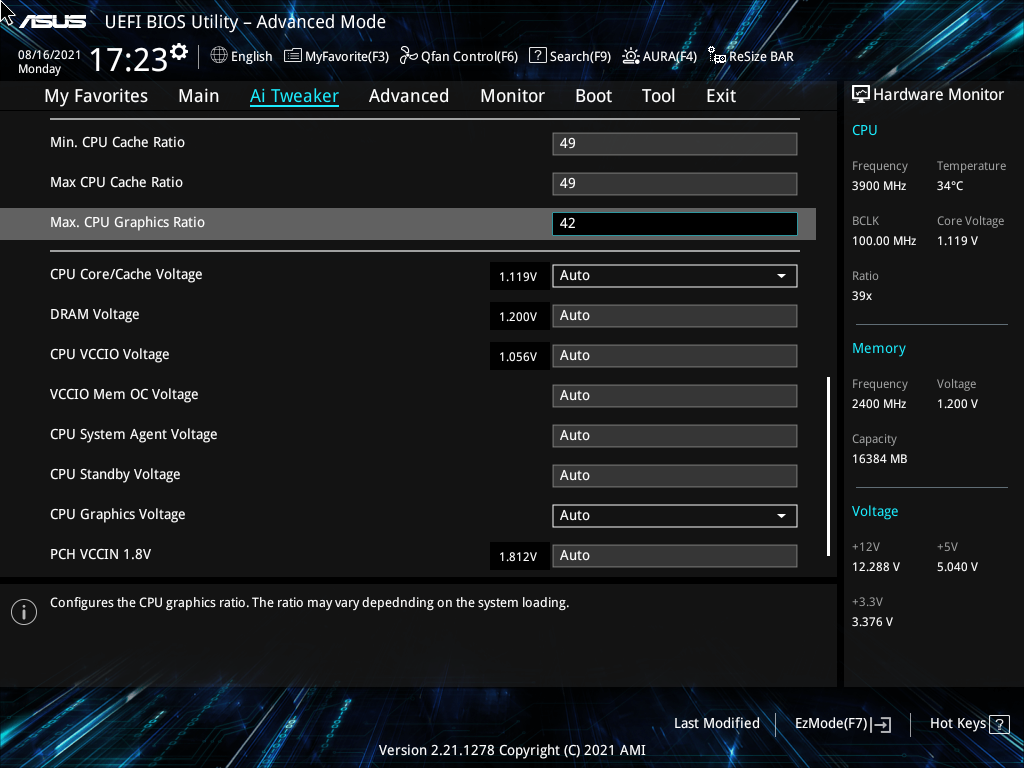Image resolution: width=1024 pixels, height=768 pixels.
Task: Click Last Modified button
Action: pyautogui.click(x=716, y=723)
